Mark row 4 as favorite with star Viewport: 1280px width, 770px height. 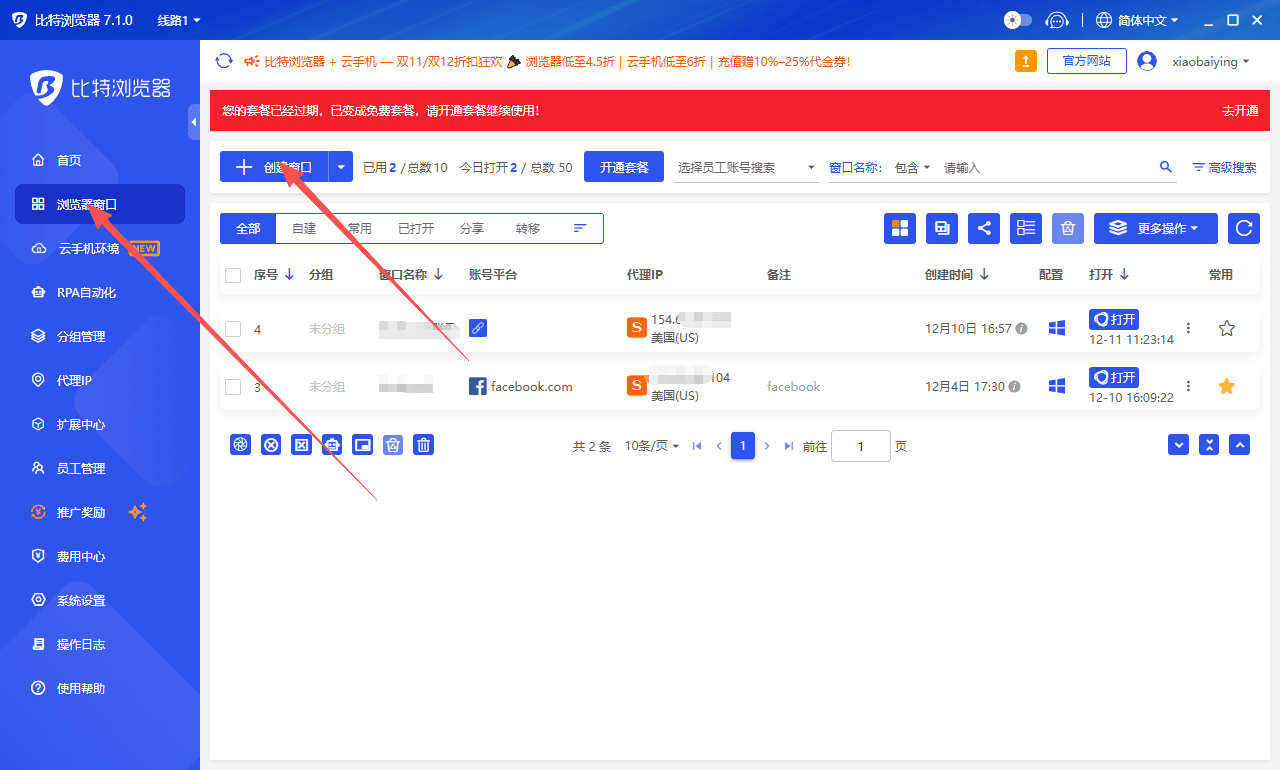coord(1227,328)
